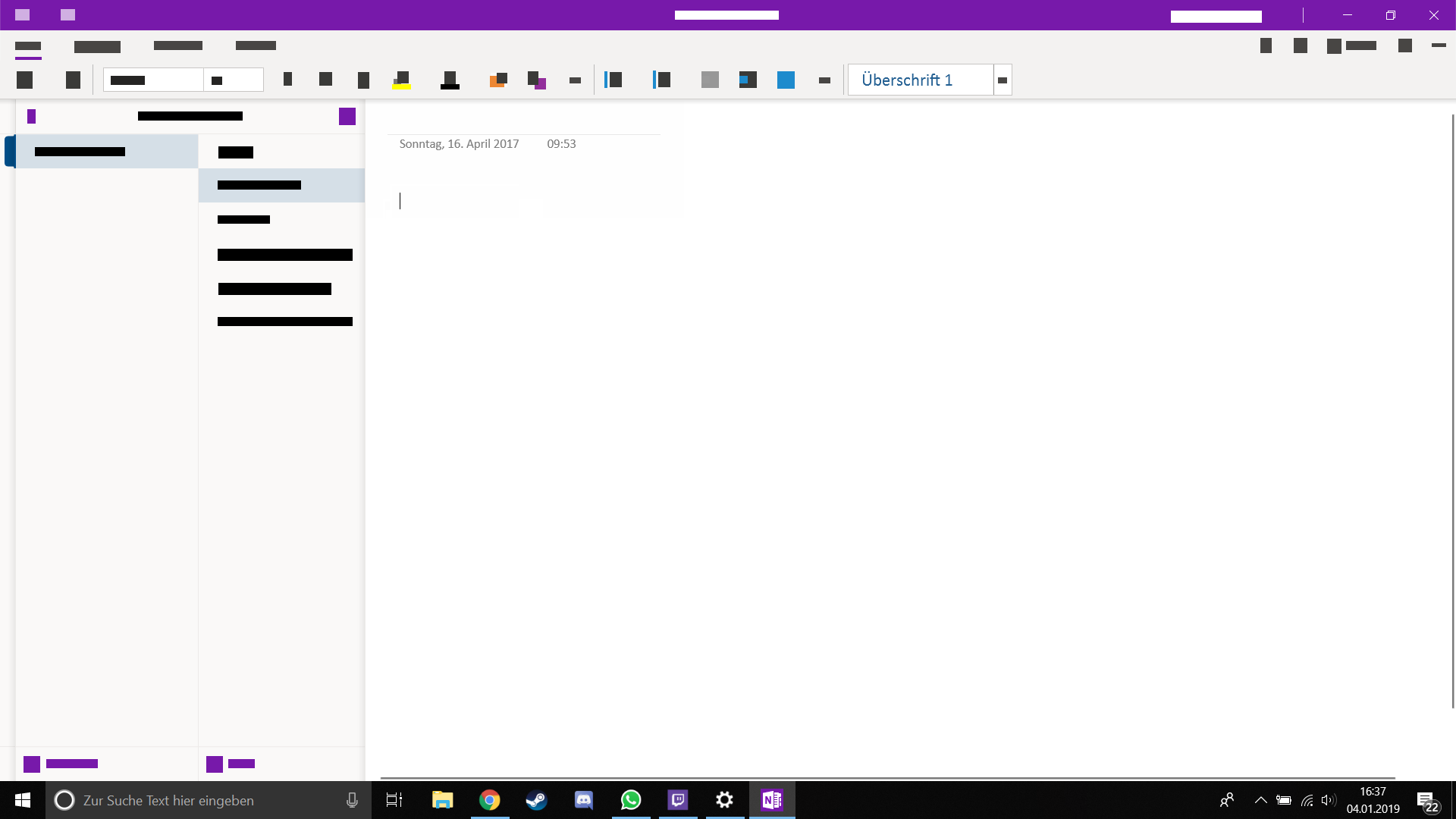Switch to WhatsApp in the taskbar
Viewport: 1456px width, 819px height.
click(x=631, y=800)
